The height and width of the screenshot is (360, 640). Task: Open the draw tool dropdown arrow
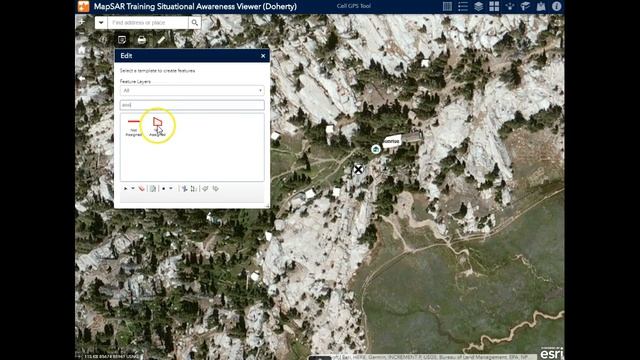171,189
